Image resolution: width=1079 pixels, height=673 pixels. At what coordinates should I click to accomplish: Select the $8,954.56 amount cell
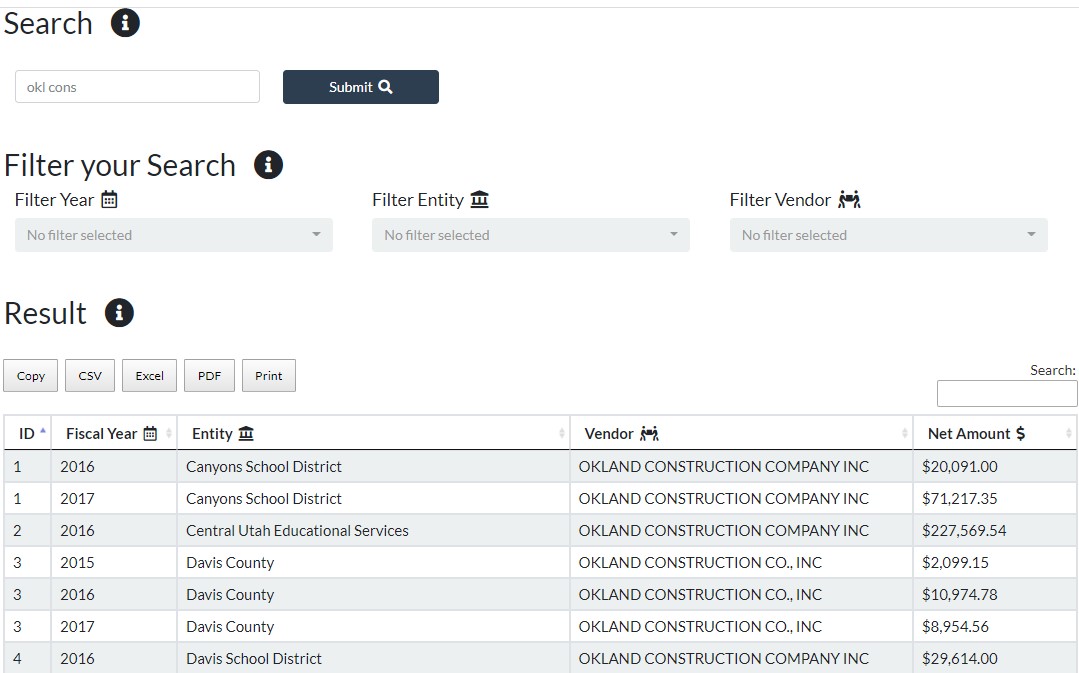(995, 626)
